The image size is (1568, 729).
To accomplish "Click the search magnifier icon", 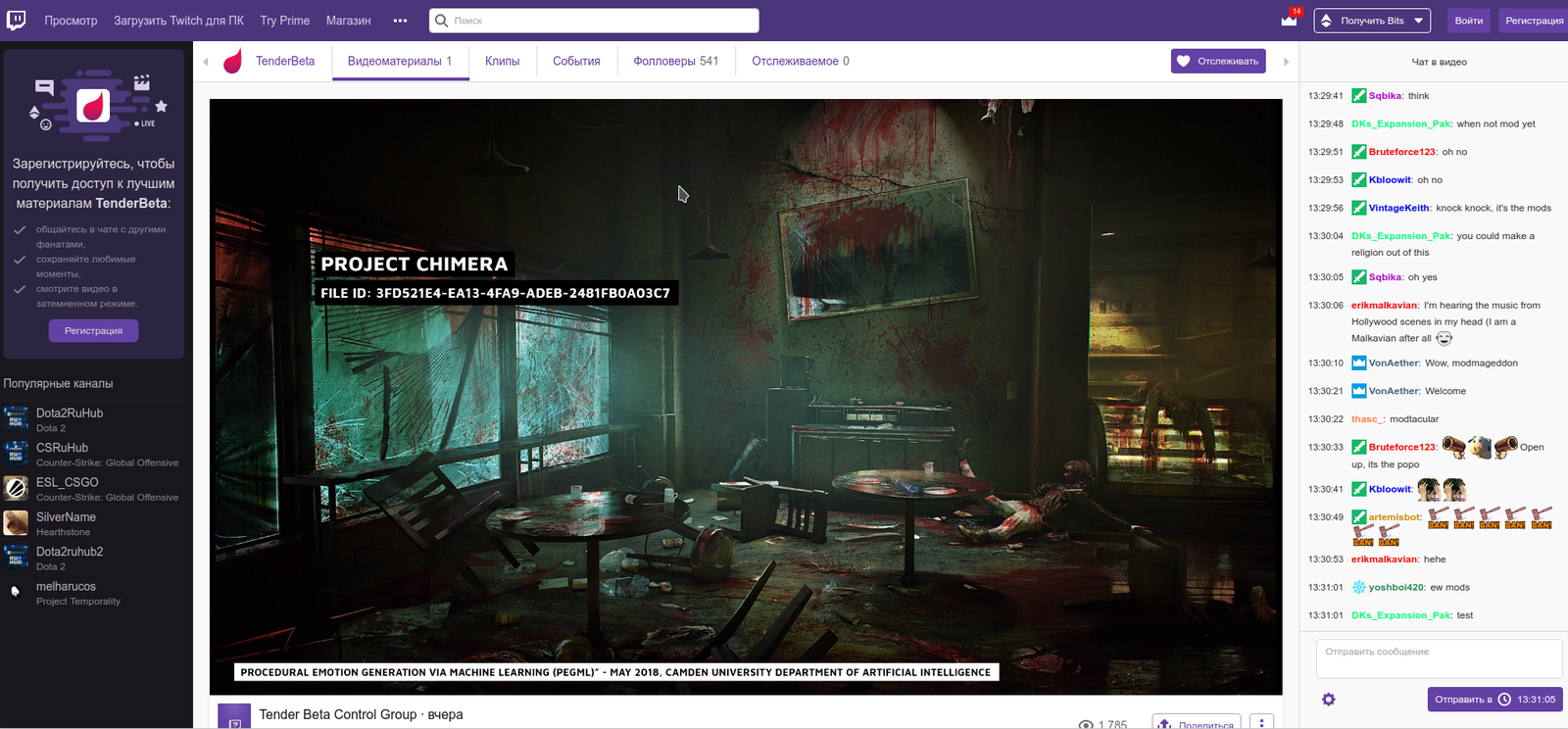I will (x=442, y=21).
